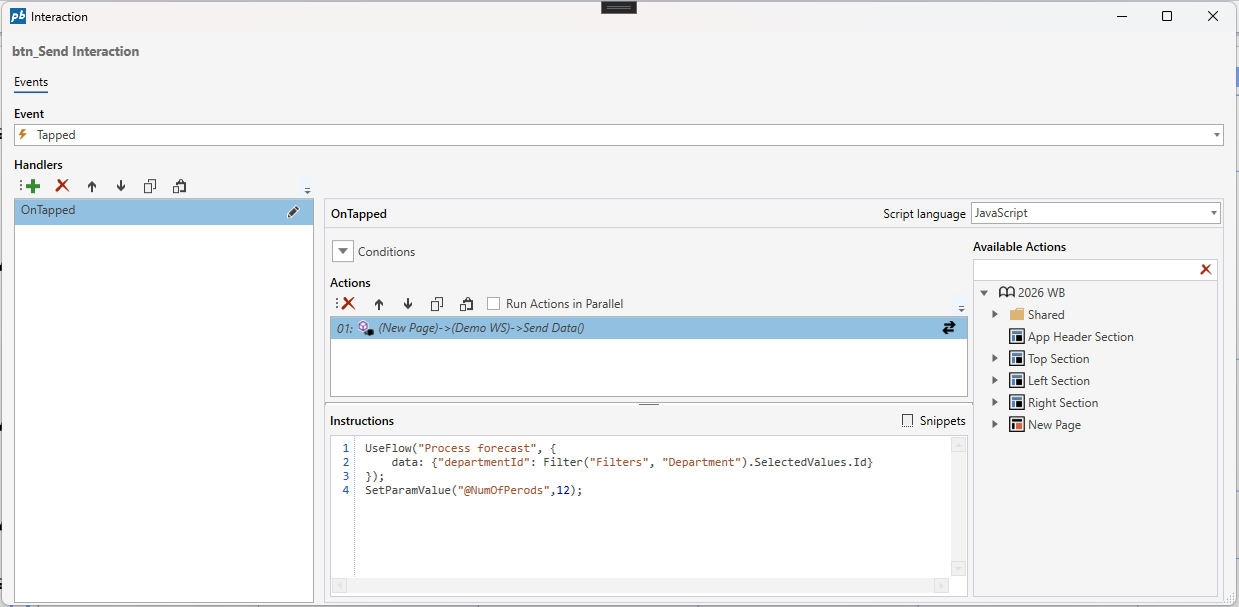The height and width of the screenshot is (607, 1239).
Task: Expand the Conditions section
Action: point(343,252)
